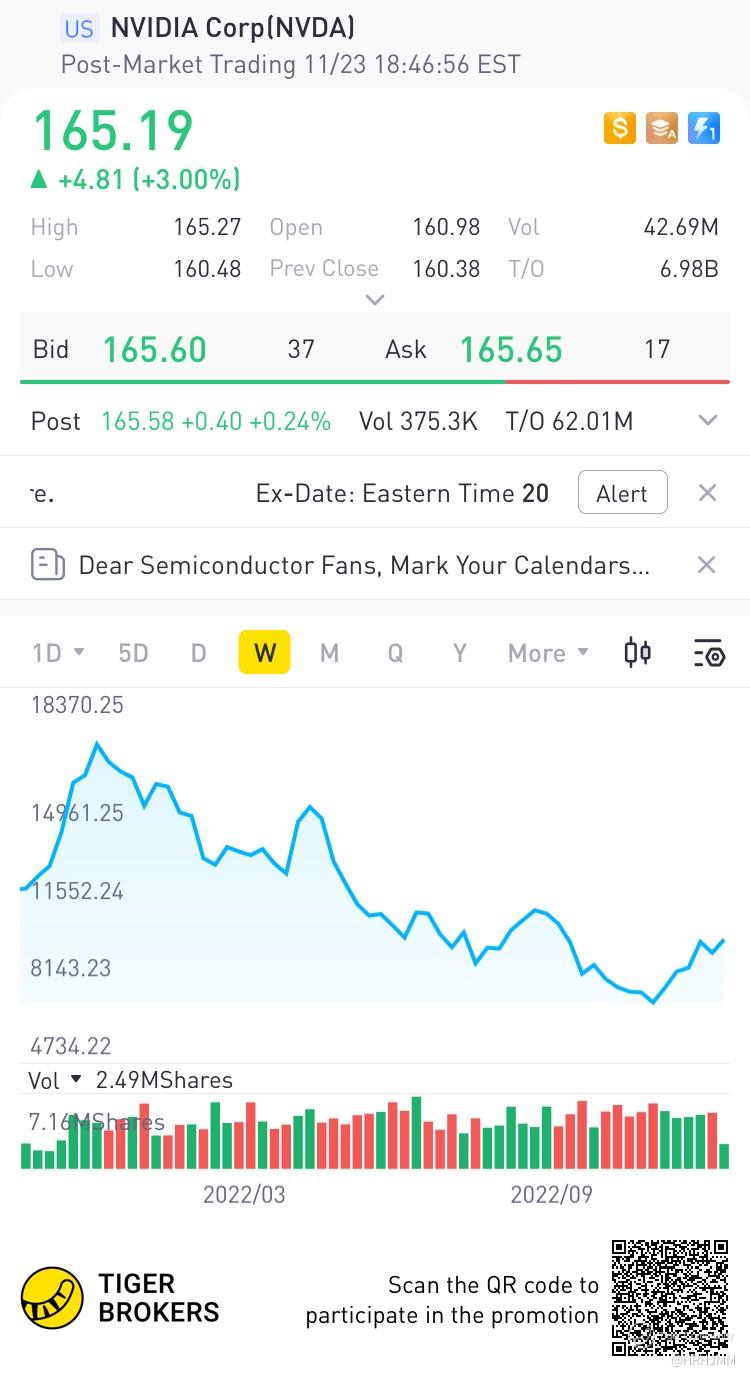750x1378 pixels.
Task: Tap the brown layers badge icon
Action: tap(662, 128)
